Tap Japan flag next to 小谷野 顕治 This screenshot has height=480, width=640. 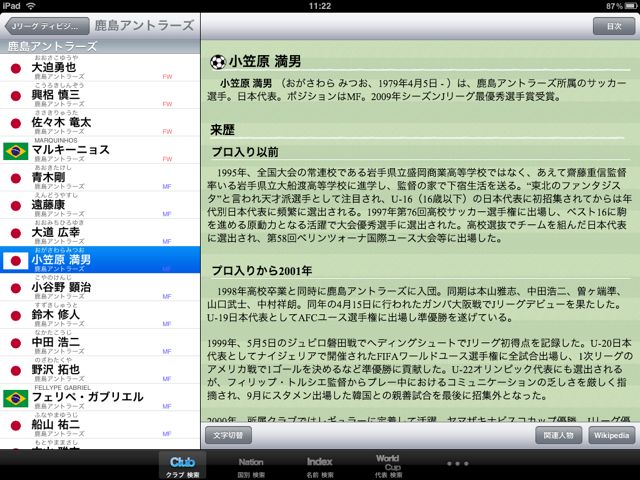[x=16, y=288]
